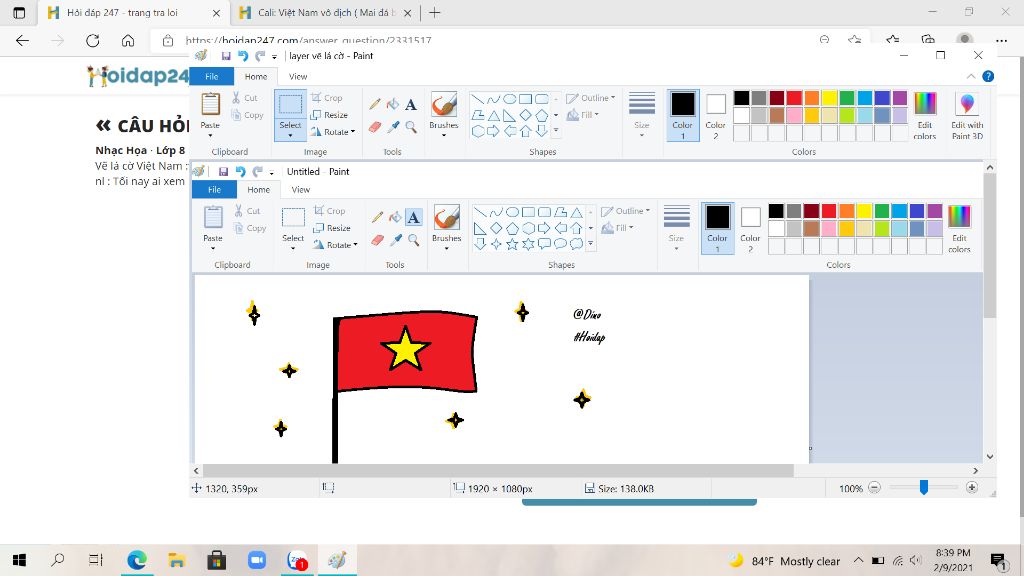The width and height of the screenshot is (1024, 576).
Task: Choose the Magnifier tool in Untitled Paint
Action: [413, 240]
